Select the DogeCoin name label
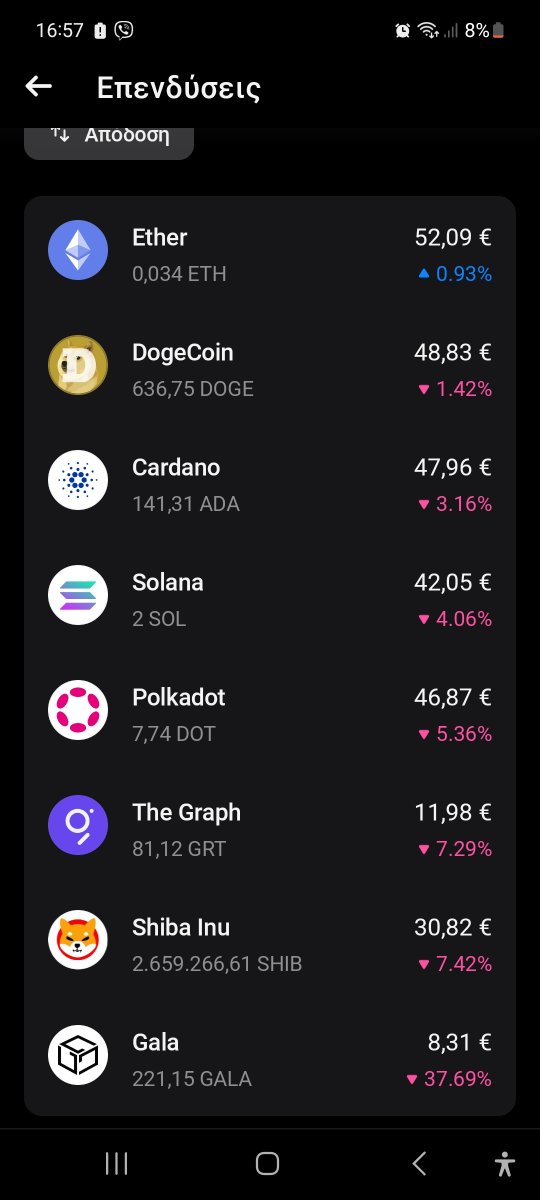The width and height of the screenshot is (540, 1200). pyautogui.click(x=183, y=352)
